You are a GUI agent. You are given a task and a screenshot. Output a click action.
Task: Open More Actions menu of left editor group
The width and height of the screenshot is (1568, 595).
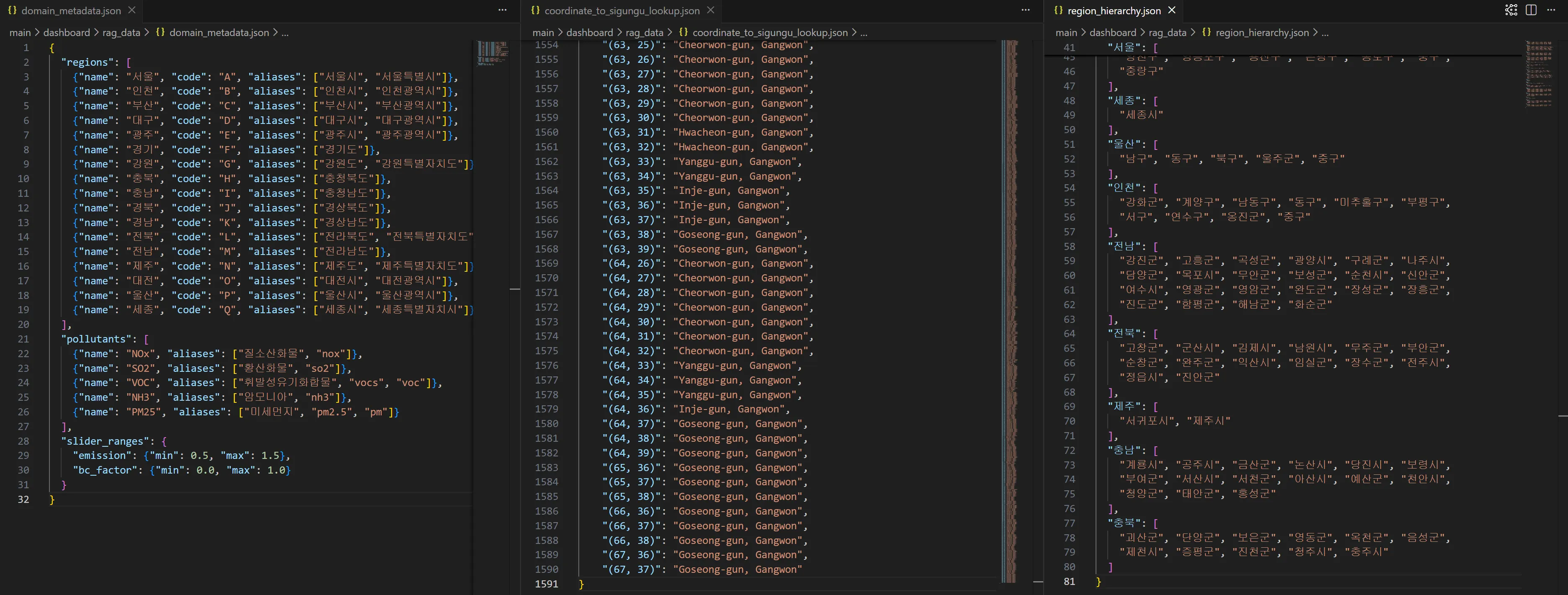click(x=502, y=10)
